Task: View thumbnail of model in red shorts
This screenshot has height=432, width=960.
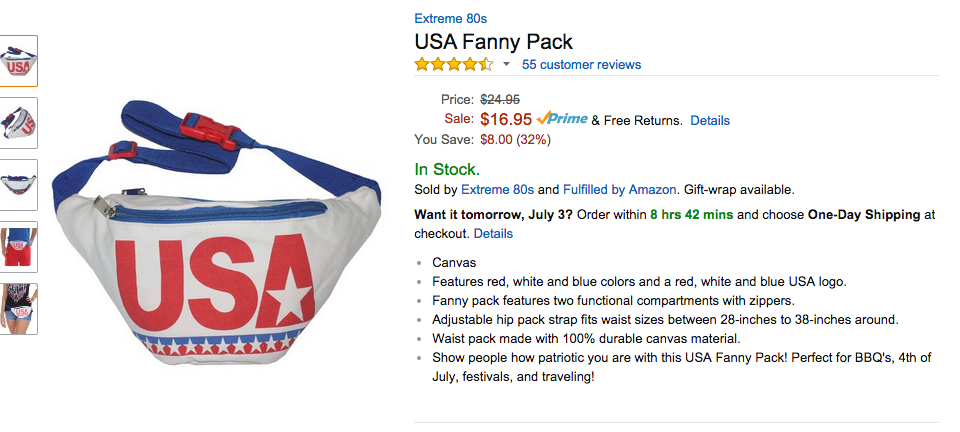Action: [x=19, y=247]
